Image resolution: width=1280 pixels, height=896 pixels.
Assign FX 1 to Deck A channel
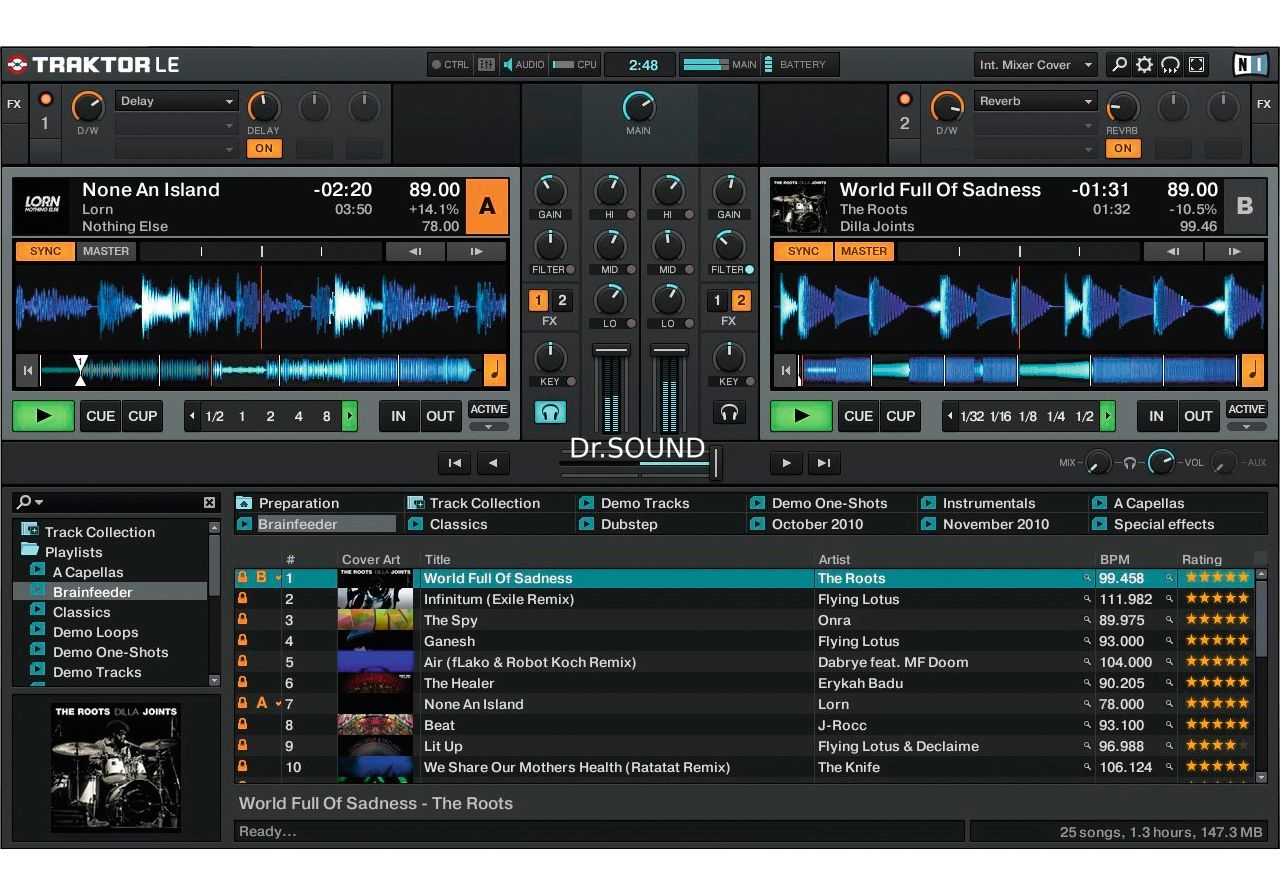pyautogui.click(x=538, y=301)
